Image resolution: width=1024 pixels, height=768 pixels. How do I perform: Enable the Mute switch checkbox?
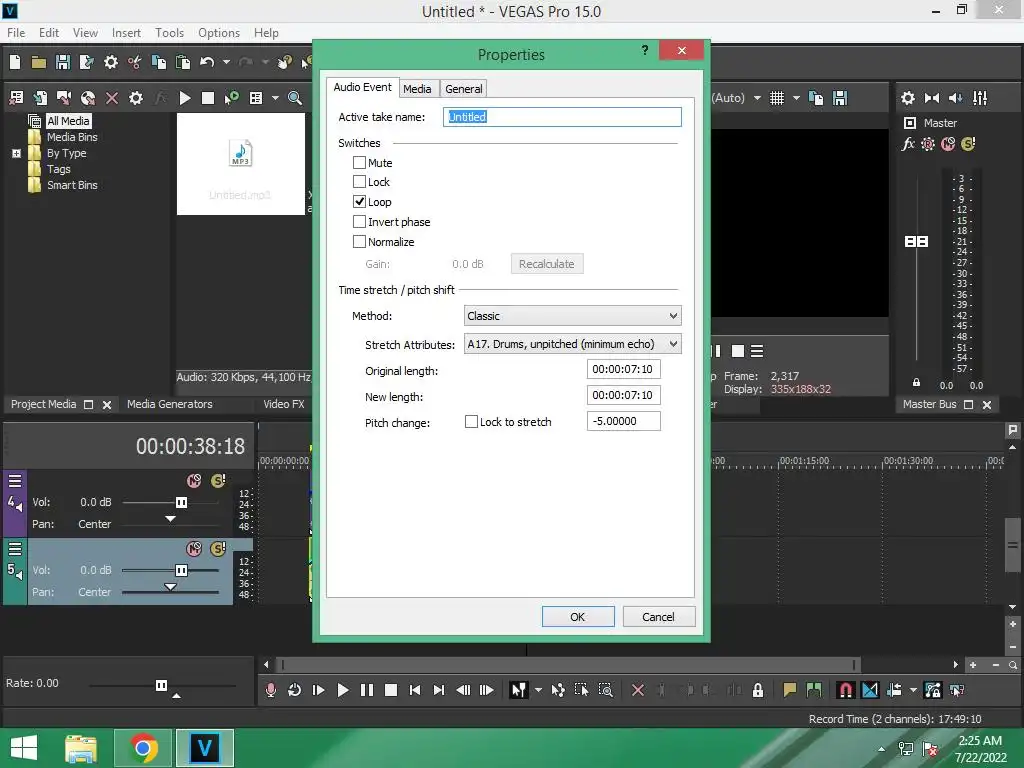point(359,163)
